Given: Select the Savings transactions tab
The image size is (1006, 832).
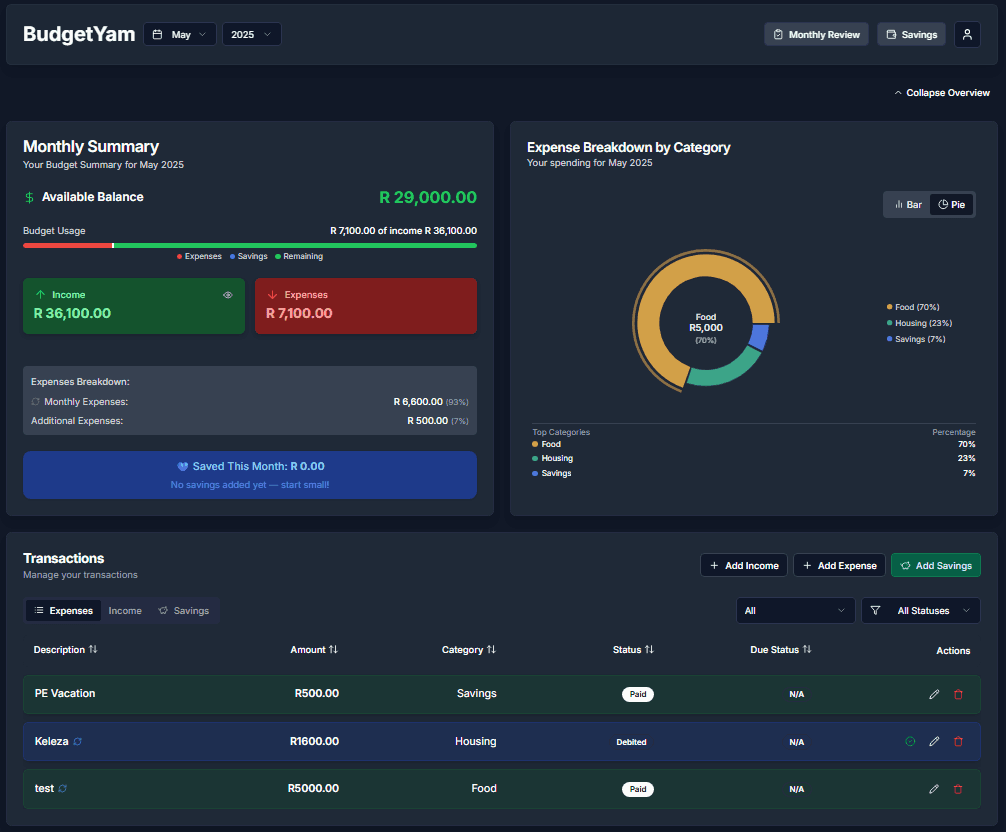Looking at the screenshot, I should tap(184, 610).
